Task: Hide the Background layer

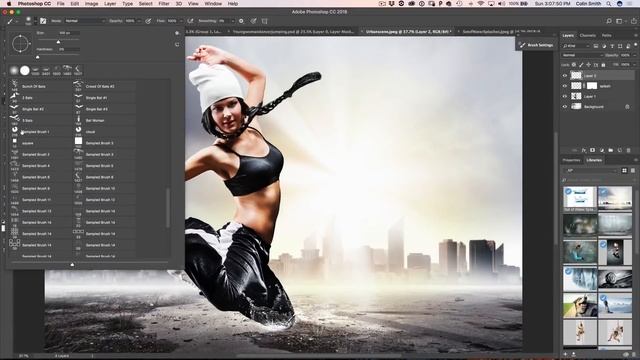Action: tap(565, 107)
